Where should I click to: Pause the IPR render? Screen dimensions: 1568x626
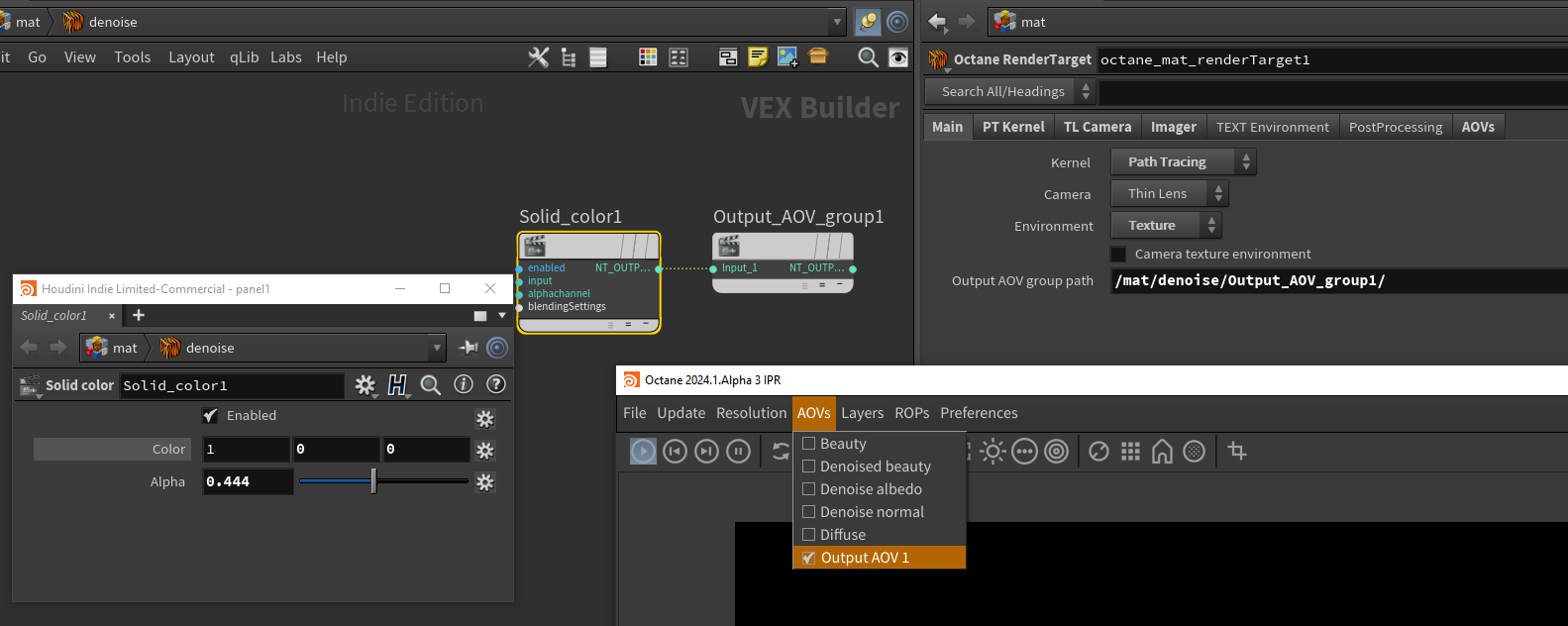pyautogui.click(x=738, y=452)
